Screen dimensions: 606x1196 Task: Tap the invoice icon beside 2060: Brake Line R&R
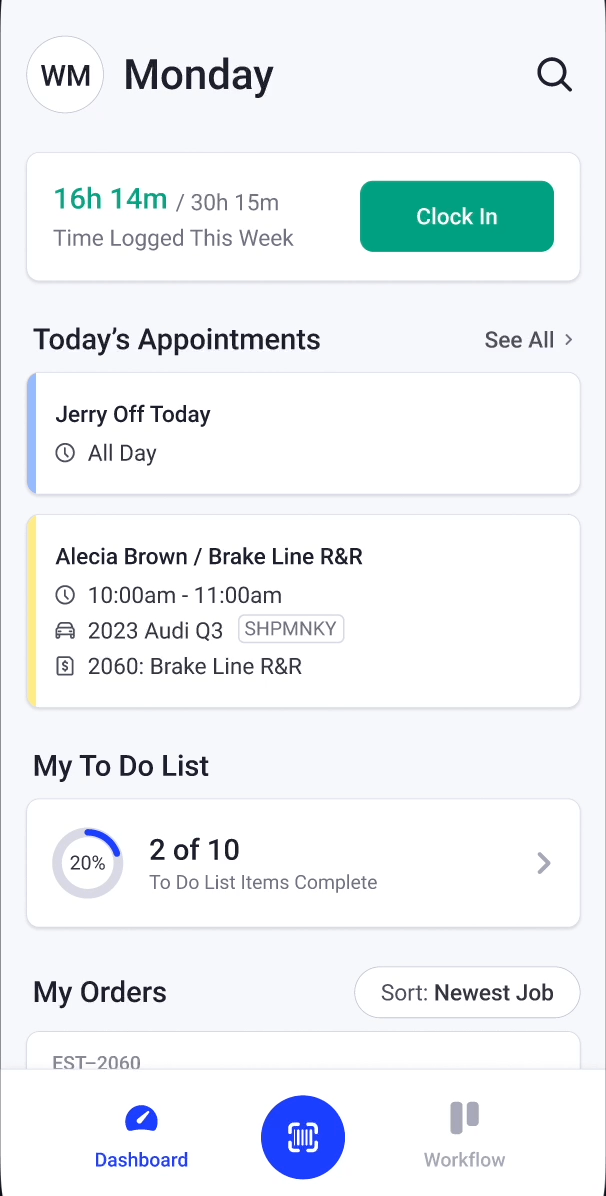pos(65,666)
